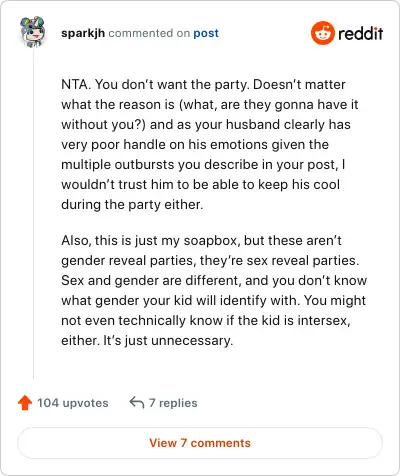Click the sparkjh user avatar
This screenshot has height=476, width=400.
pyautogui.click(x=32, y=31)
